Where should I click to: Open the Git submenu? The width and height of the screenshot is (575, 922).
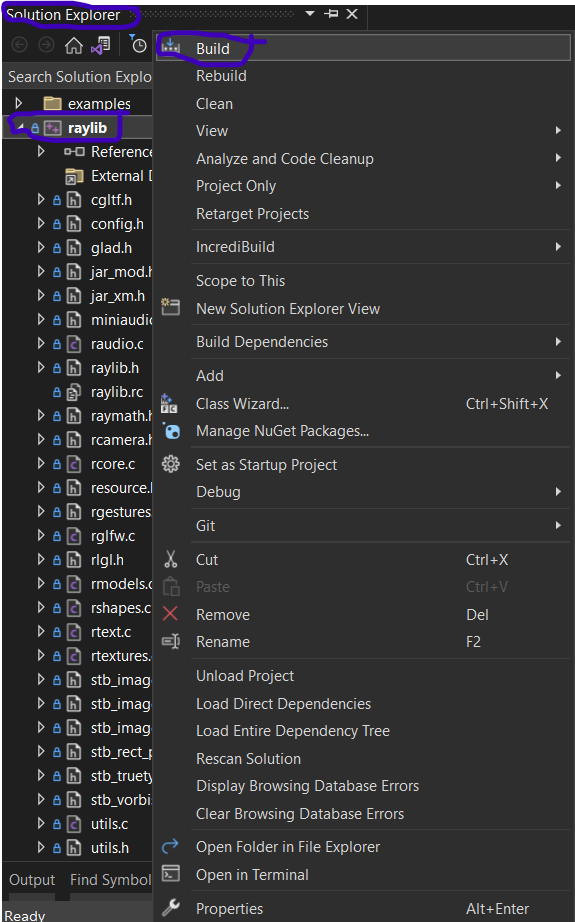pos(363,526)
